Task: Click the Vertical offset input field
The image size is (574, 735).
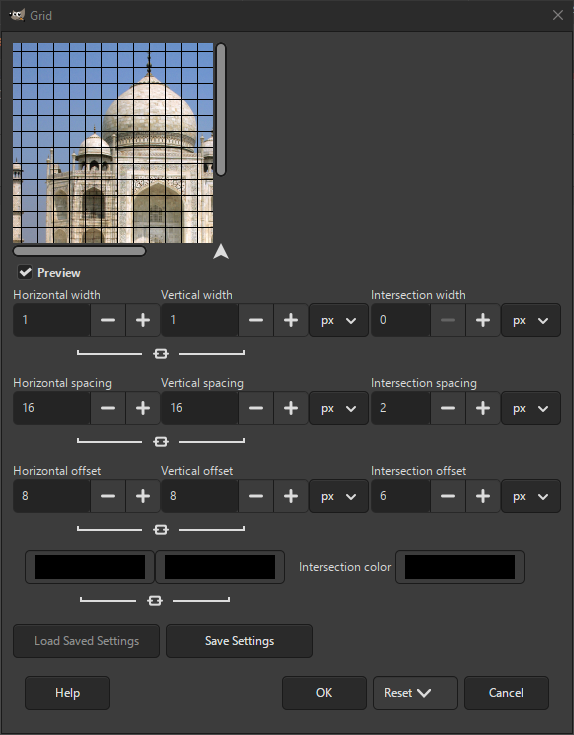Action: pos(200,496)
